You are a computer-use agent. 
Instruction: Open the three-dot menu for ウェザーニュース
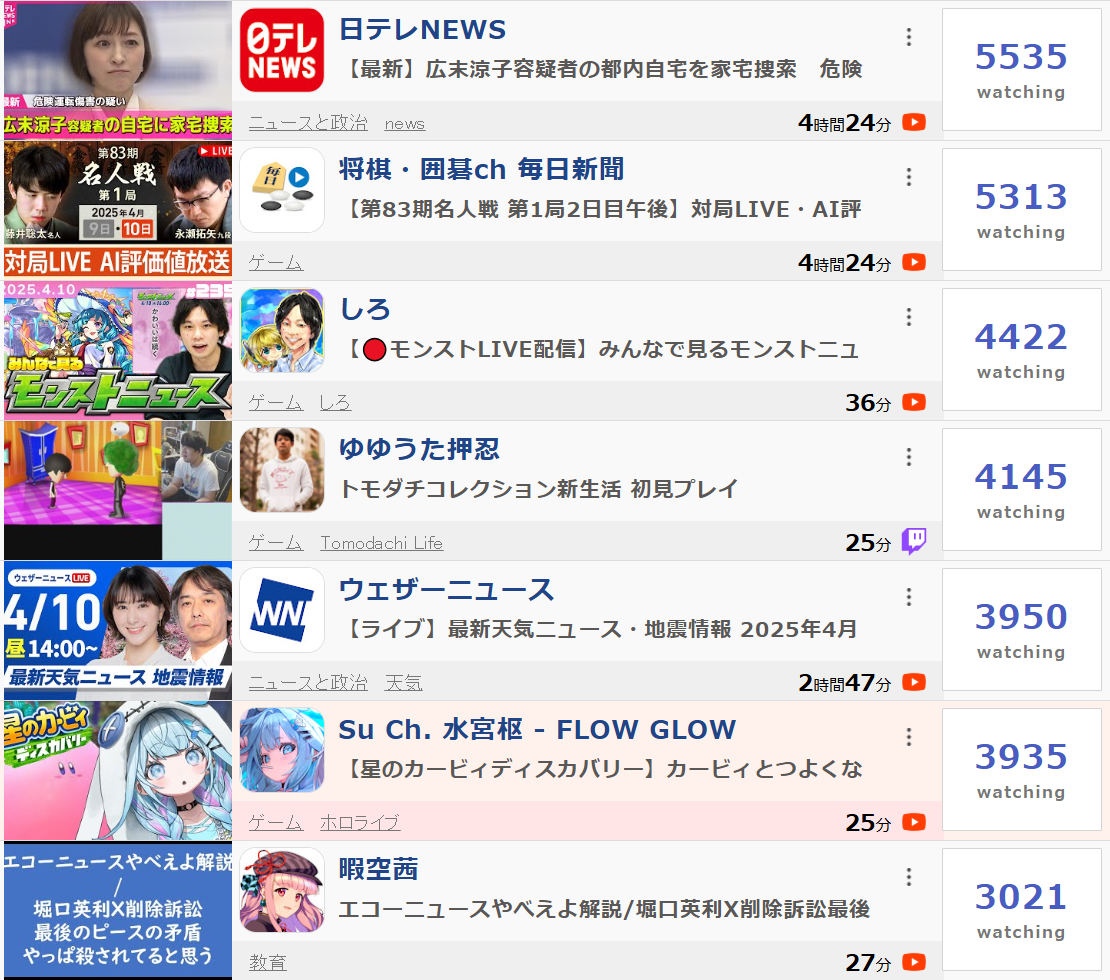coord(909,597)
